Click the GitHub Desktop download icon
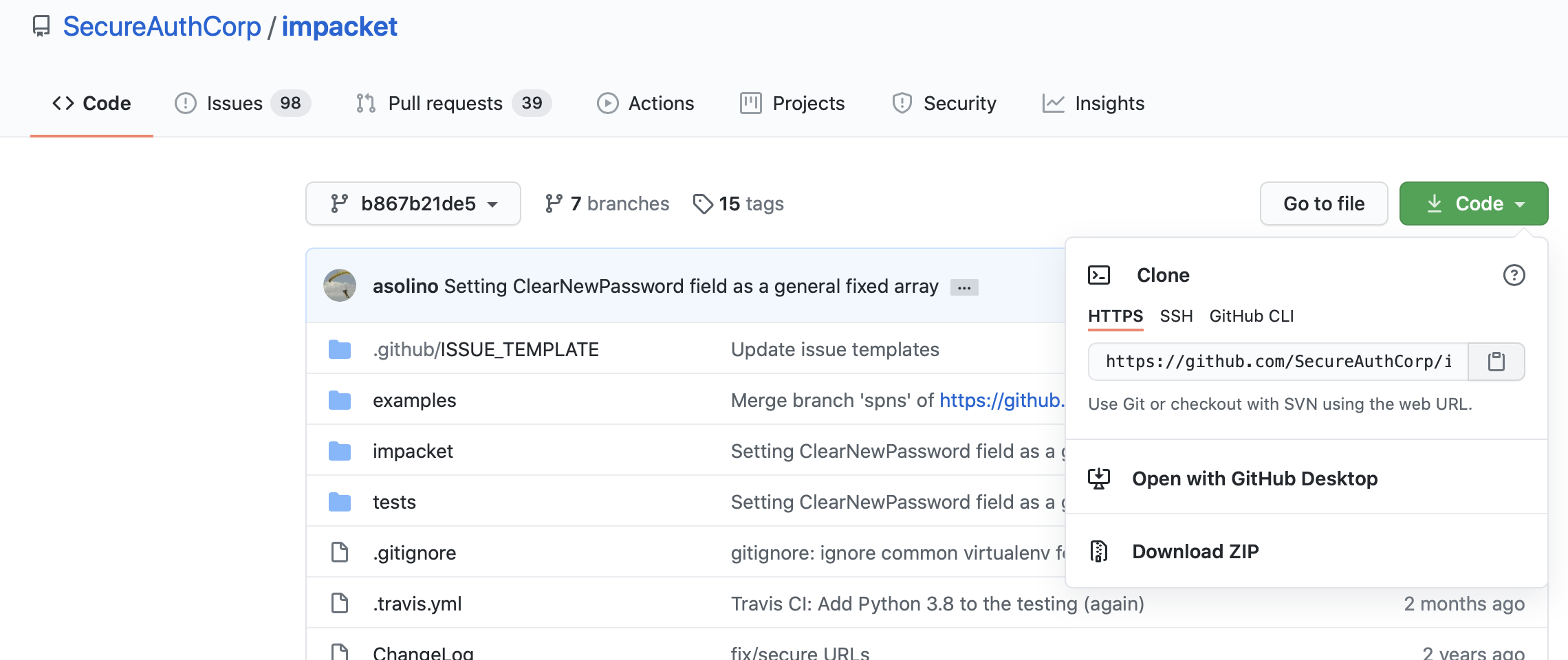The height and width of the screenshot is (660, 1568). coord(1099,478)
